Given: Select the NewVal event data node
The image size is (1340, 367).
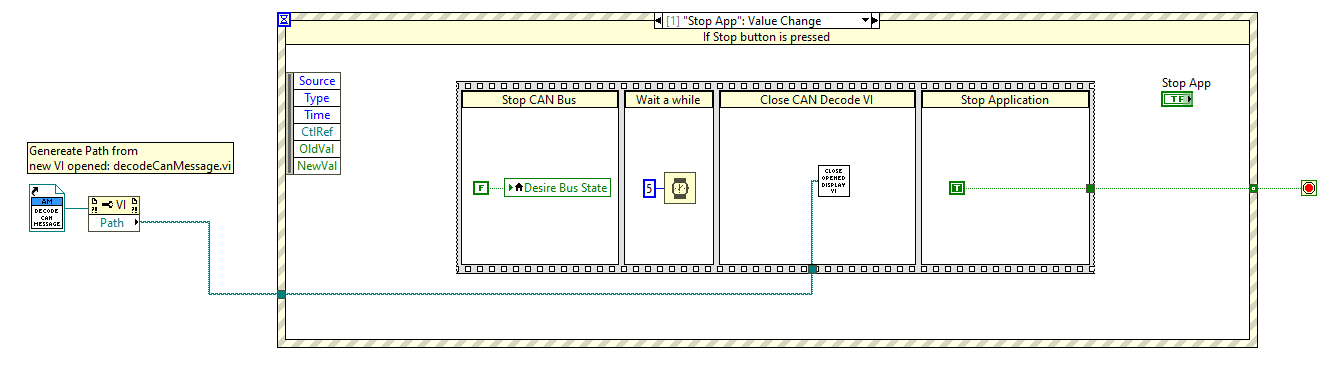Looking at the screenshot, I should pyautogui.click(x=316, y=166).
